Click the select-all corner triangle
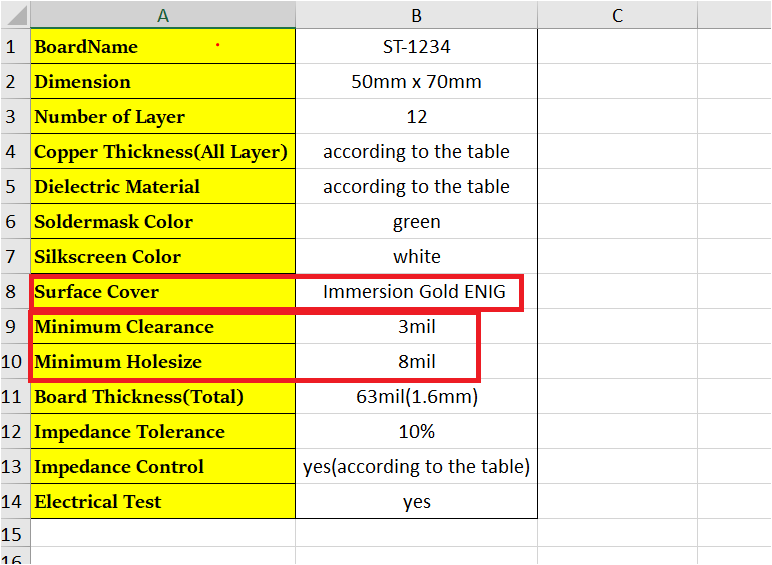The image size is (772, 565). [15, 15]
